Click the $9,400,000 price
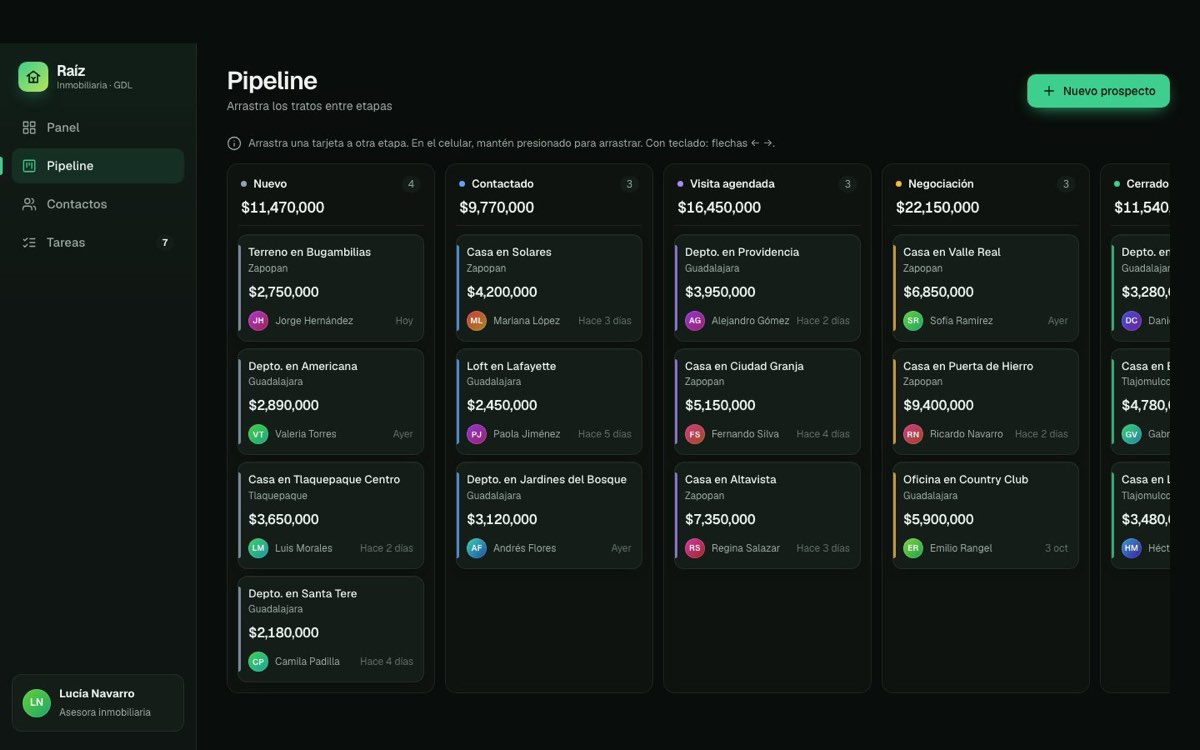Screen dimensions: 1200x750 [938, 405]
